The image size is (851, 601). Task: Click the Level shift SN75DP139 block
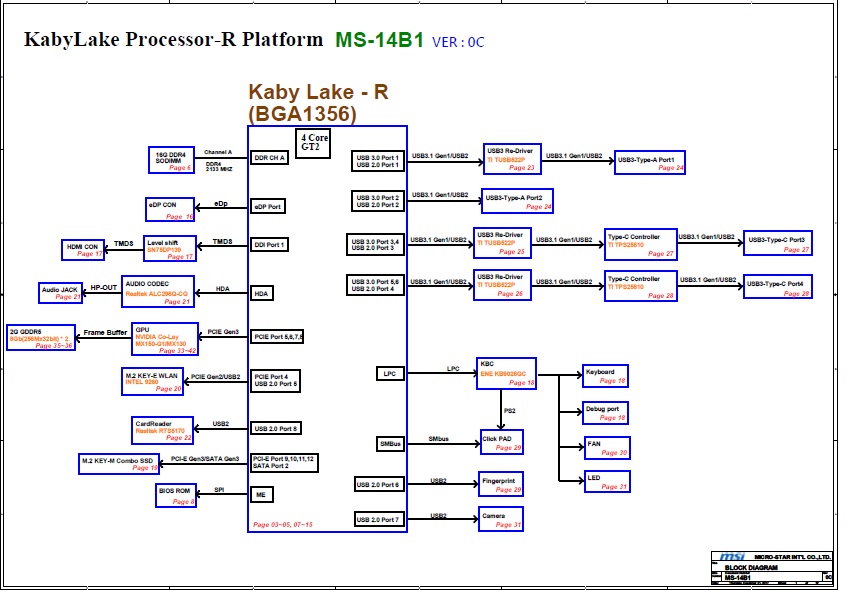click(170, 249)
